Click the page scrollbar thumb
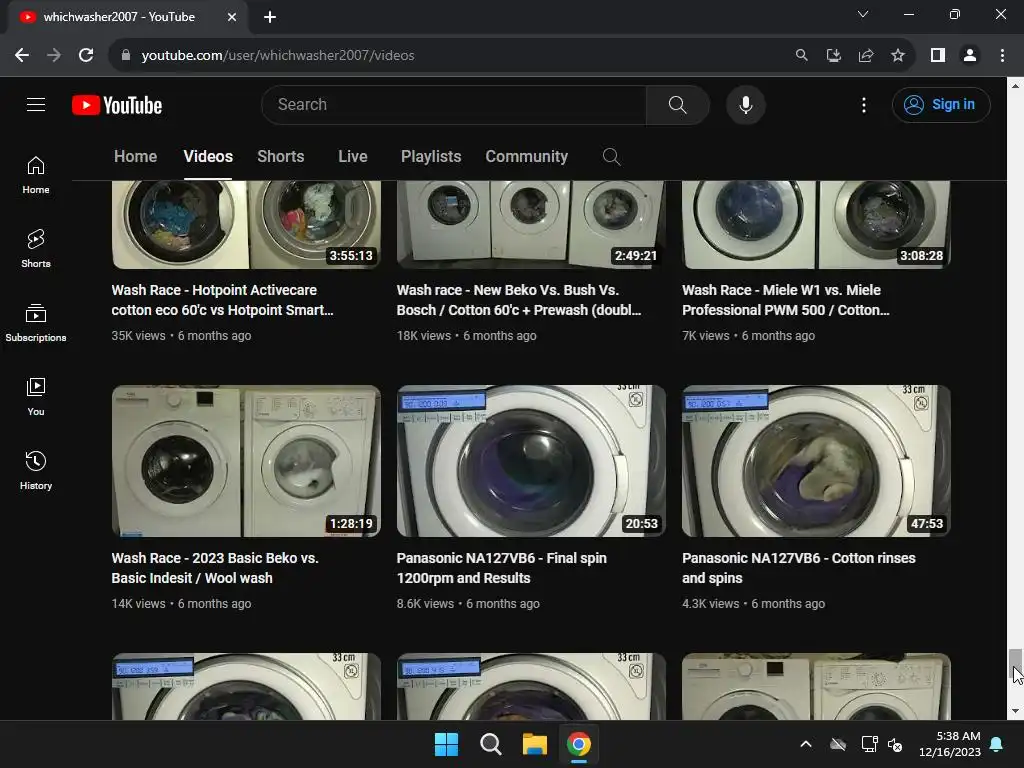Image resolution: width=1024 pixels, height=768 pixels. point(1015,666)
